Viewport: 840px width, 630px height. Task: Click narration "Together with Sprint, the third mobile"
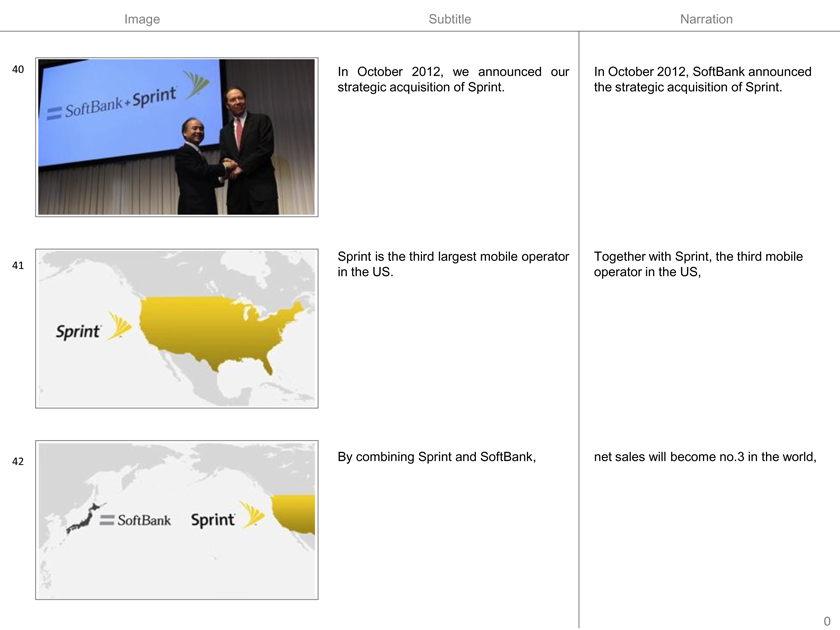(x=698, y=257)
